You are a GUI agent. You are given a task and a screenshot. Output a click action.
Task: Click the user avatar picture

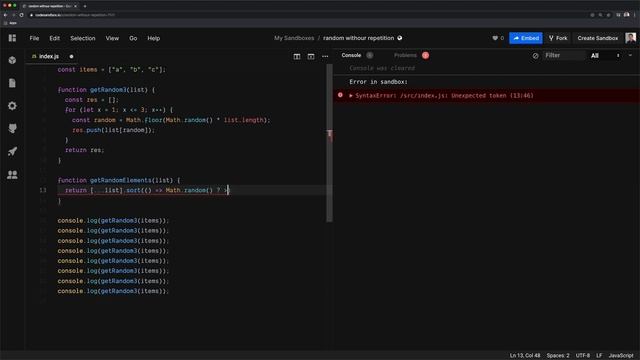tap(630, 38)
